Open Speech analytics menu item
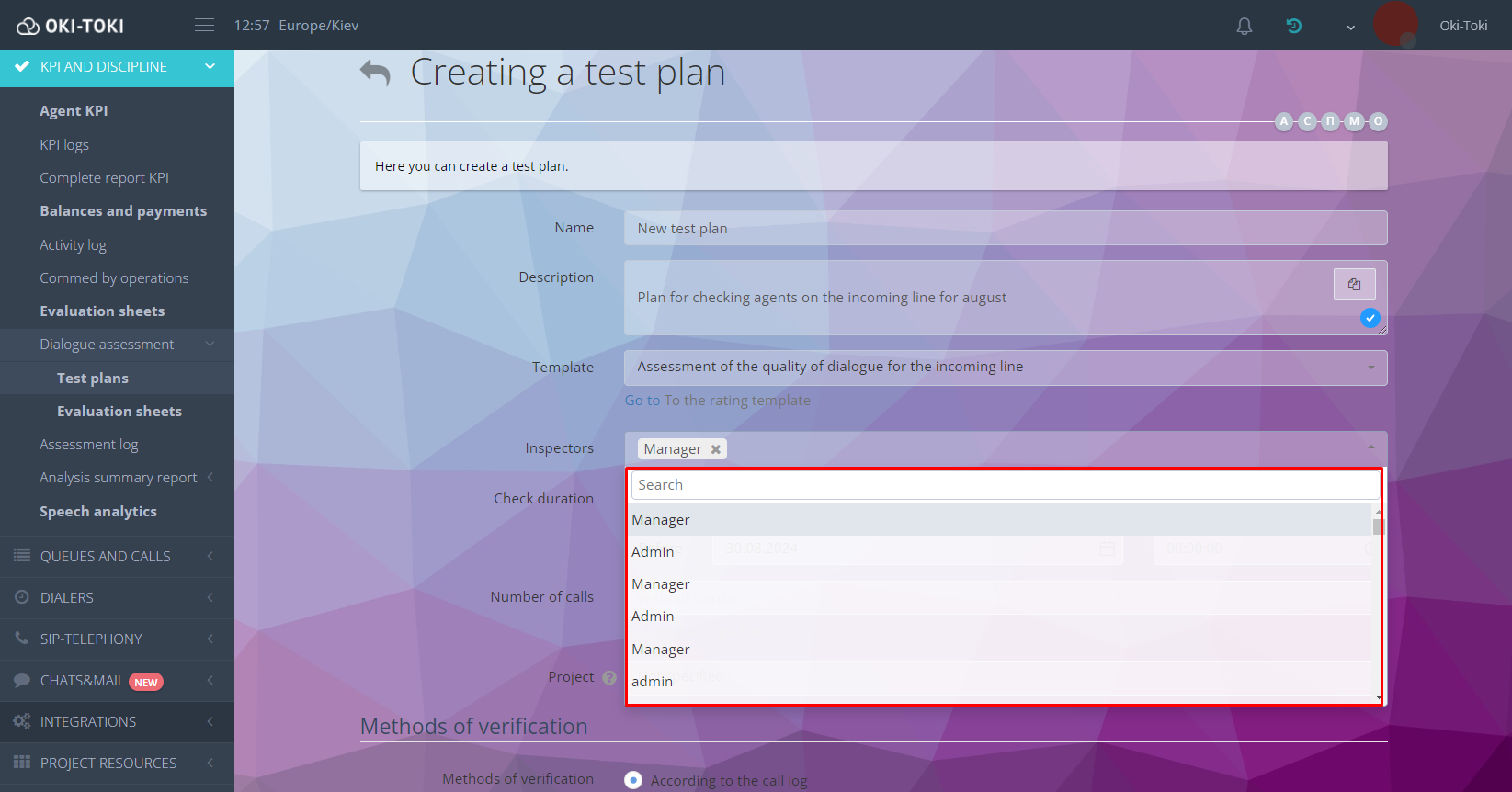The width and height of the screenshot is (1512, 792). pyautogui.click(x=98, y=512)
